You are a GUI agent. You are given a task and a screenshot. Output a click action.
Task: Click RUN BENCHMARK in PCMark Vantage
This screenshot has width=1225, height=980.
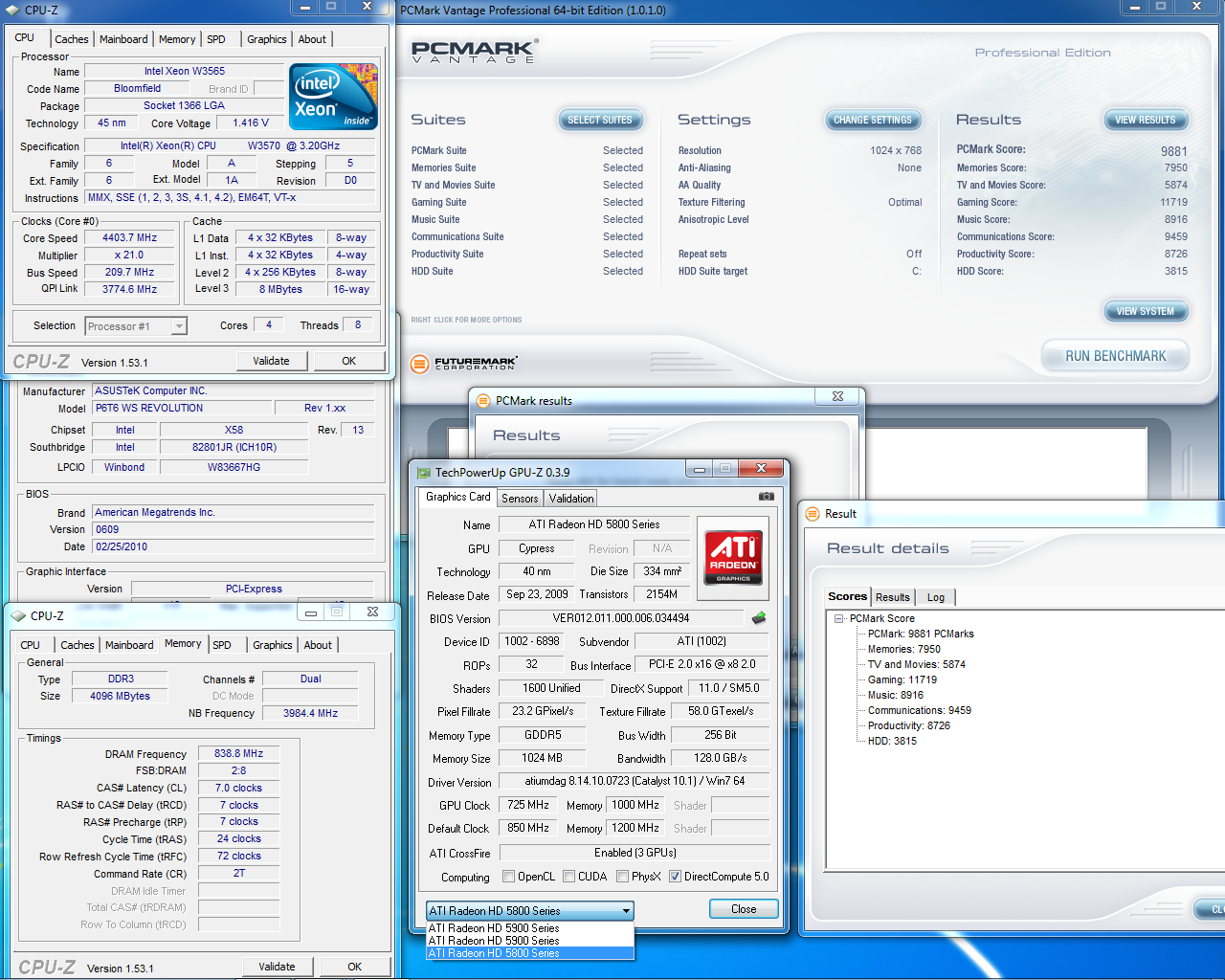click(x=1116, y=356)
